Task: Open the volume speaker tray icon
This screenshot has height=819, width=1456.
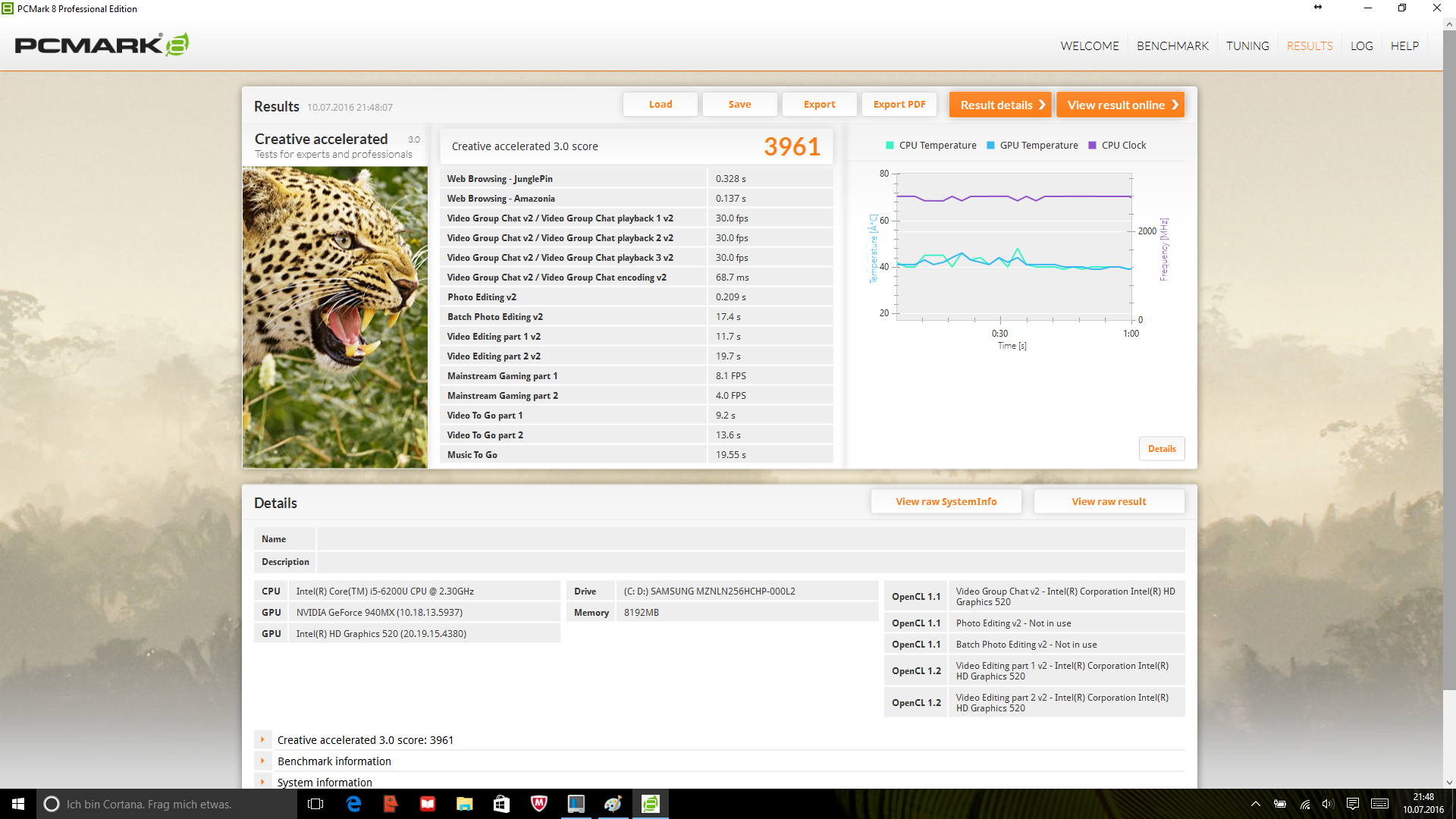Action: [x=1327, y=804]
